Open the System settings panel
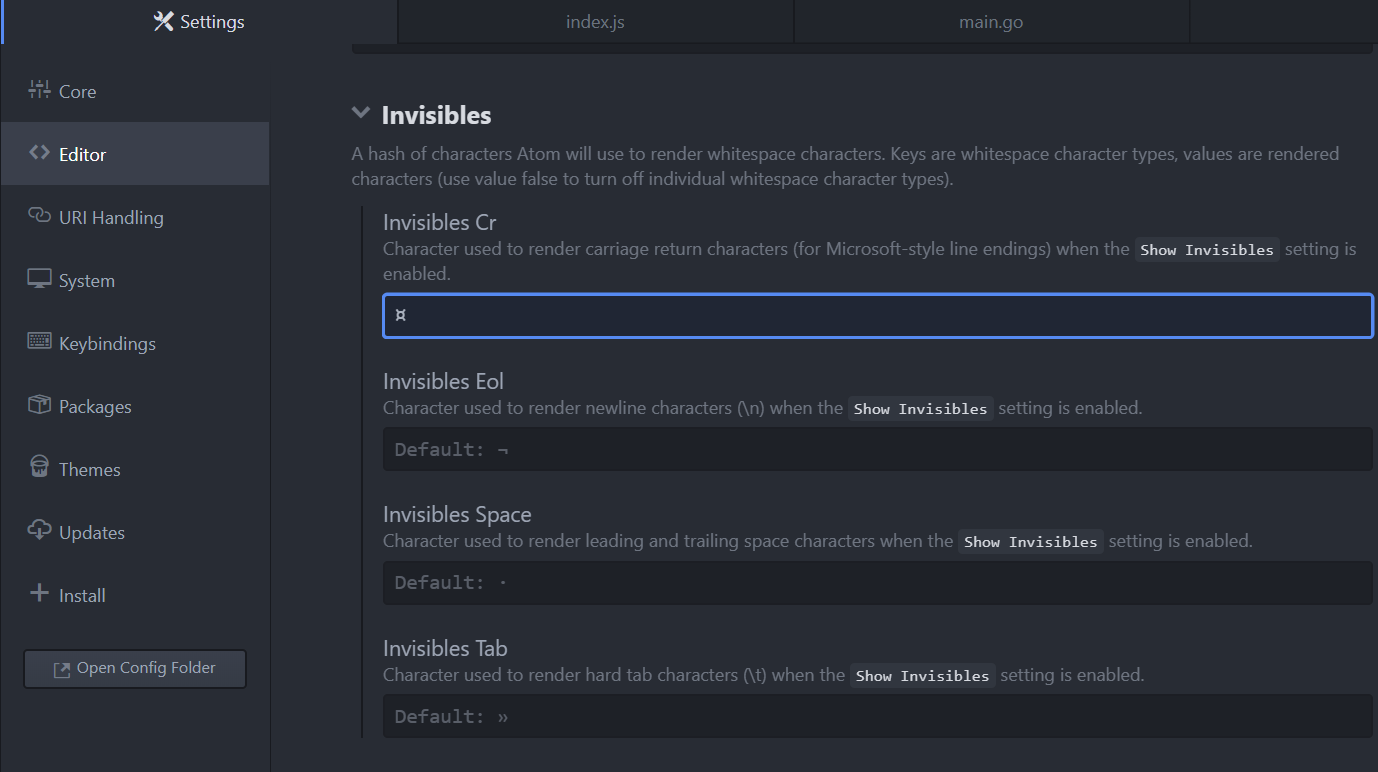Screen dimensions: 1378x772 (135, 280)
